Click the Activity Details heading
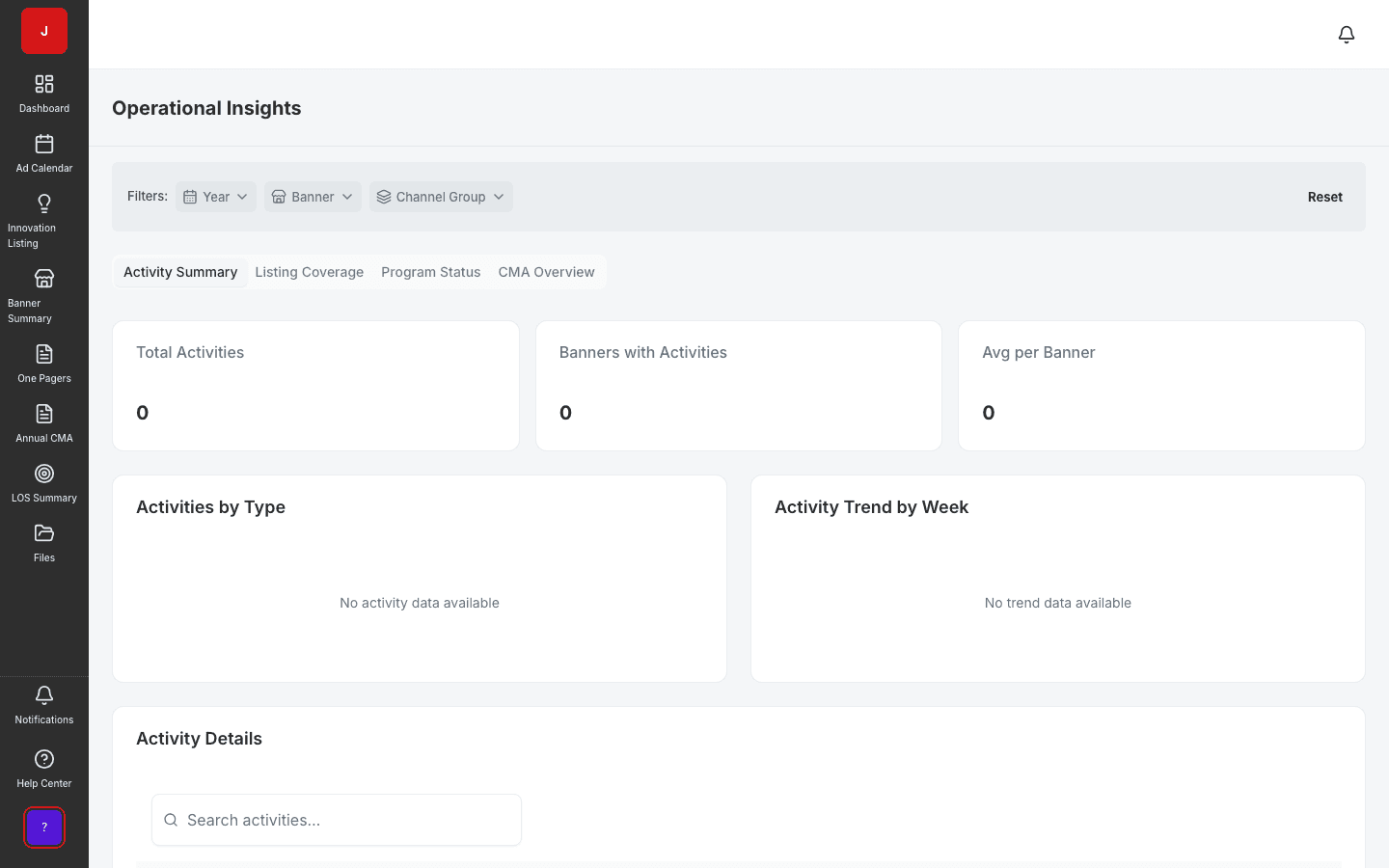The width and height of the screenshot is (1389, 868). coord(199,739)
